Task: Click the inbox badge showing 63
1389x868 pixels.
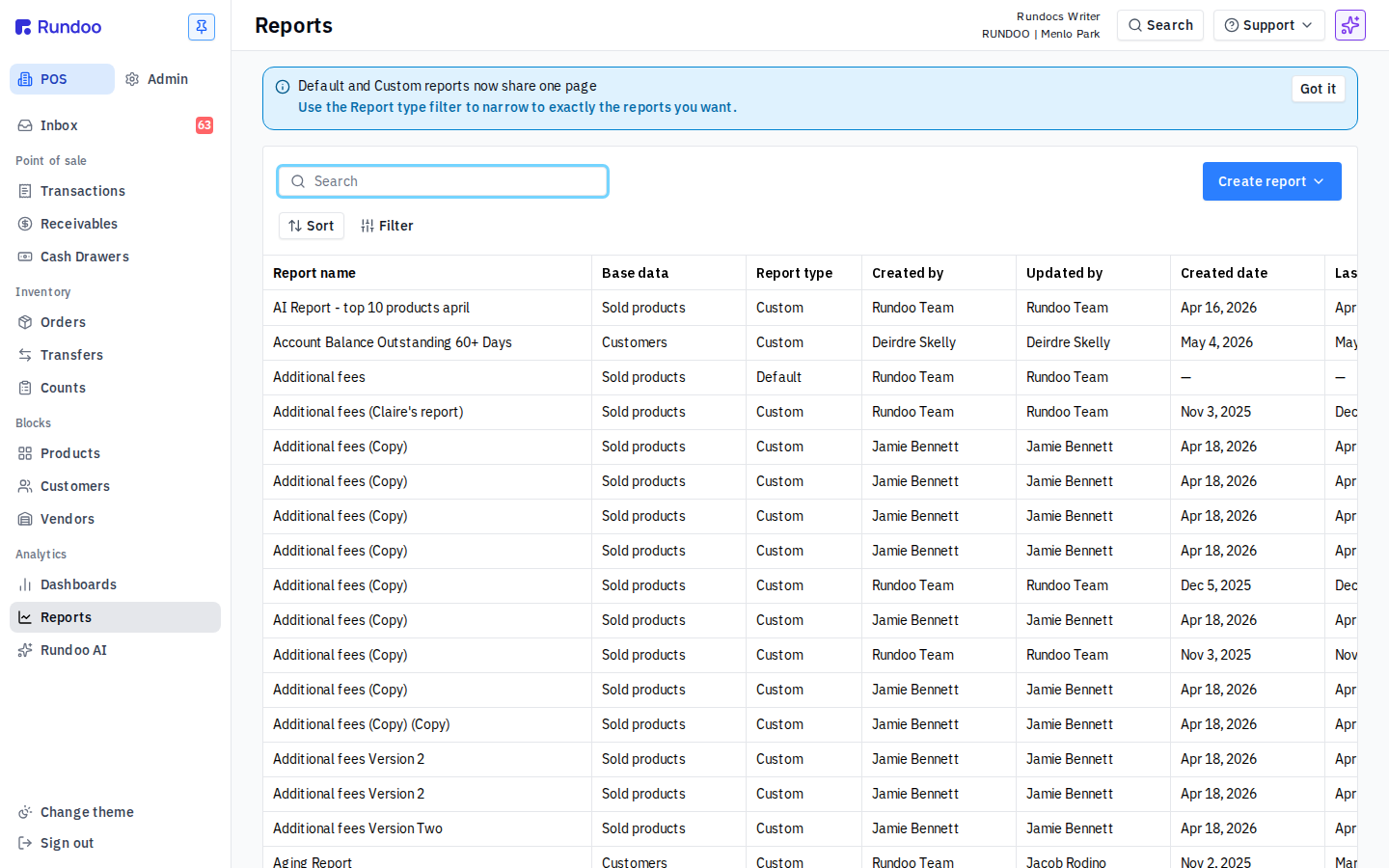Action: click(204, 125)
